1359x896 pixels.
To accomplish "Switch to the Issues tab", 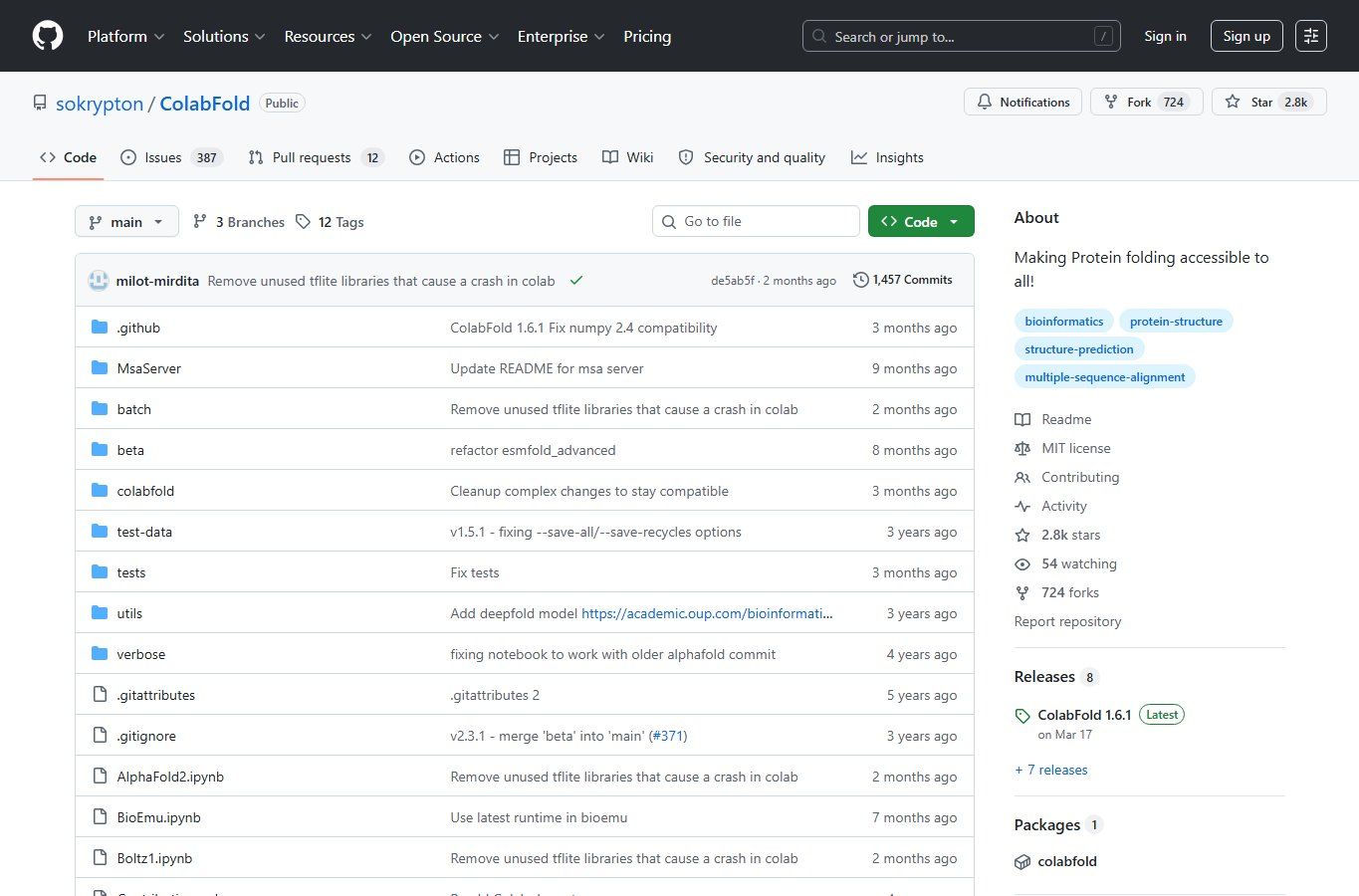I will 170,157.
